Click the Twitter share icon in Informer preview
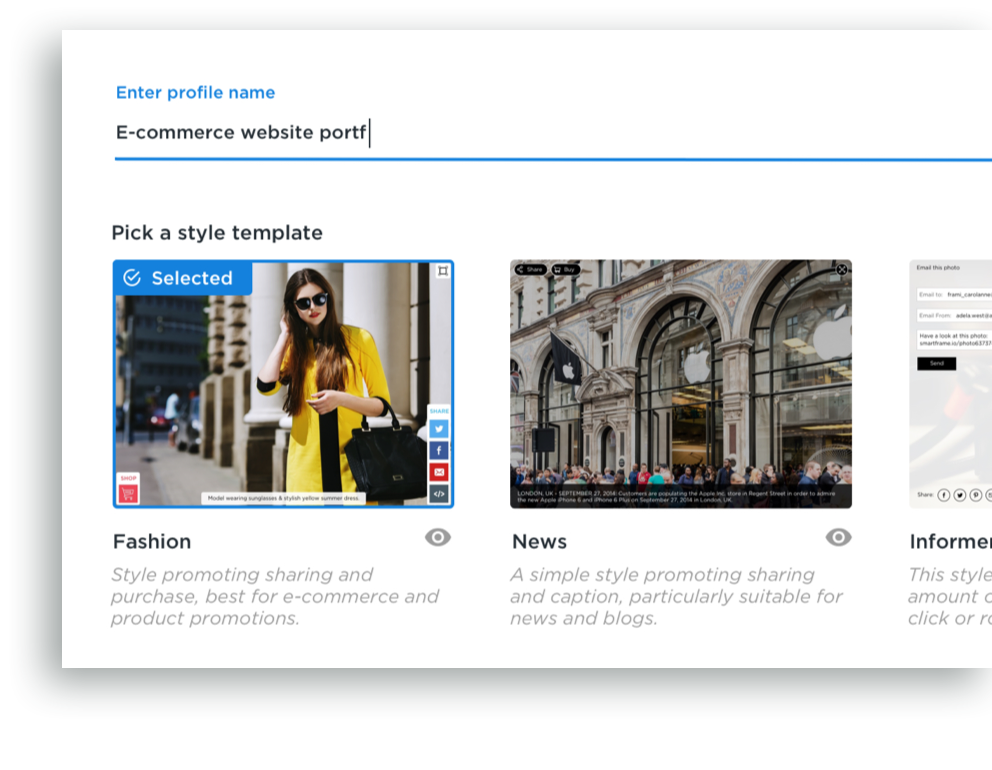The height and width of the screenshot is (770, 992). (x=960, y=495)
